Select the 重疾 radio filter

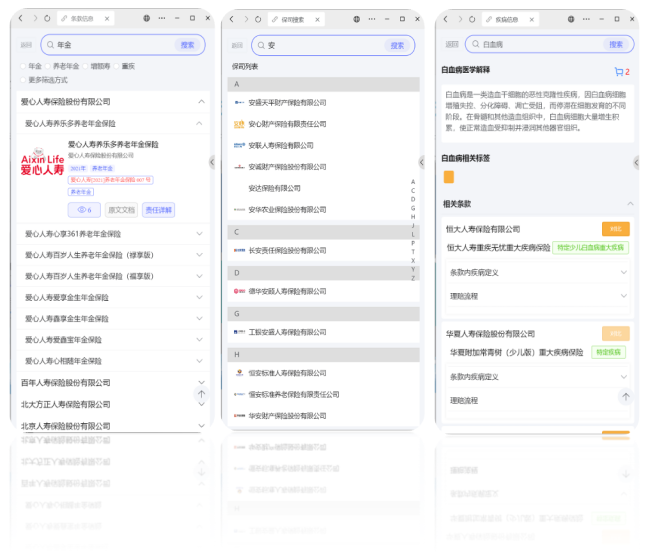(x=117, y=66)
